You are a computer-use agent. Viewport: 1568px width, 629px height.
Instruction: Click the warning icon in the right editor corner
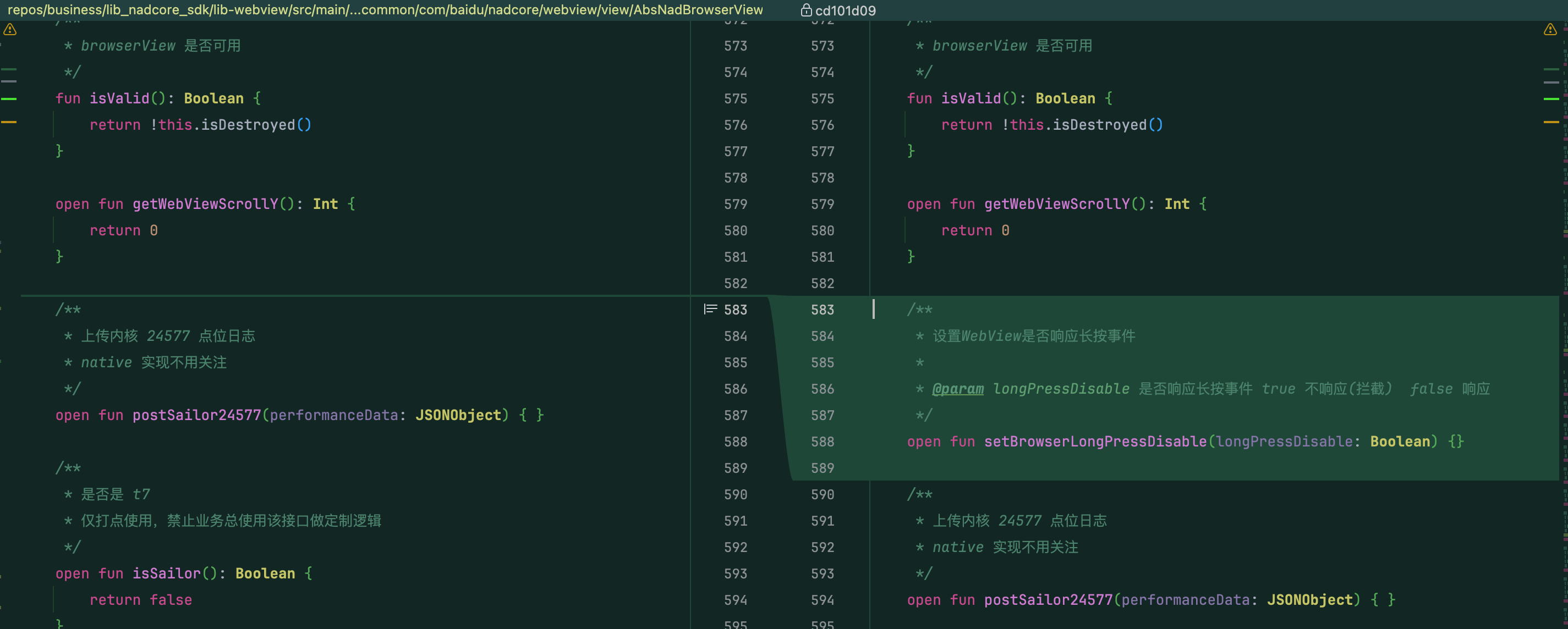click(1550, 29)
